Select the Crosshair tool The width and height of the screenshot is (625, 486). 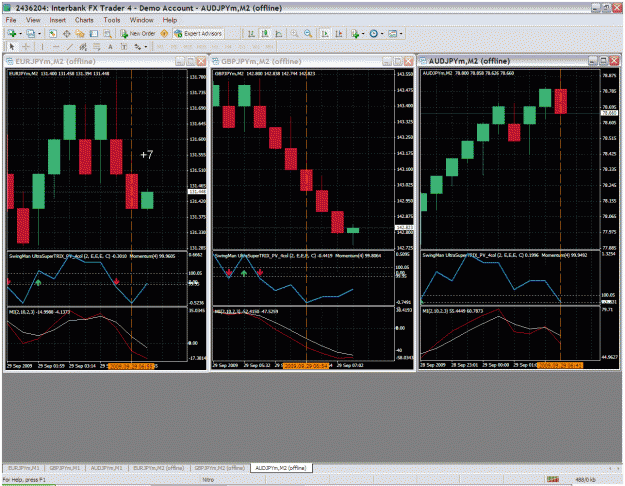(26, 47)
